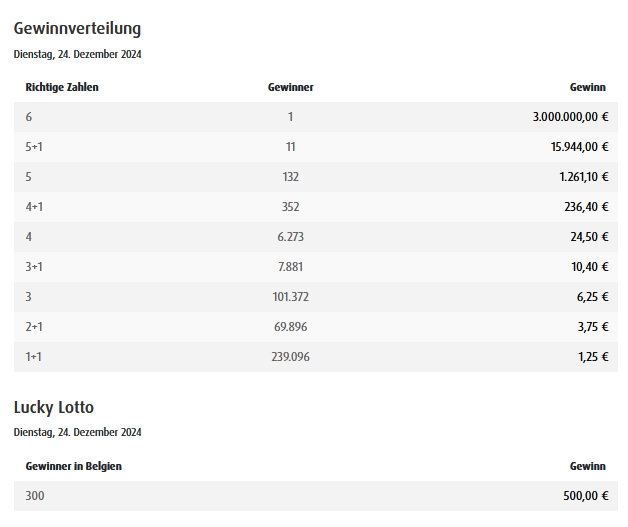Select the Gewinner in Belgien header
The height and width of the screenshot is (527, 628).
73,466
